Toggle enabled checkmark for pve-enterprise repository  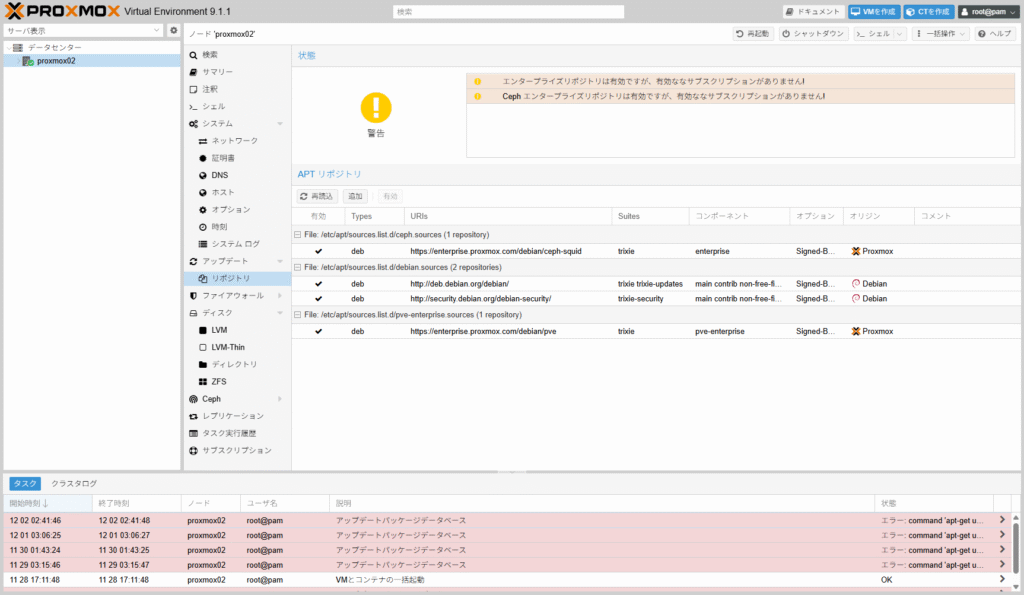[318, 331]
